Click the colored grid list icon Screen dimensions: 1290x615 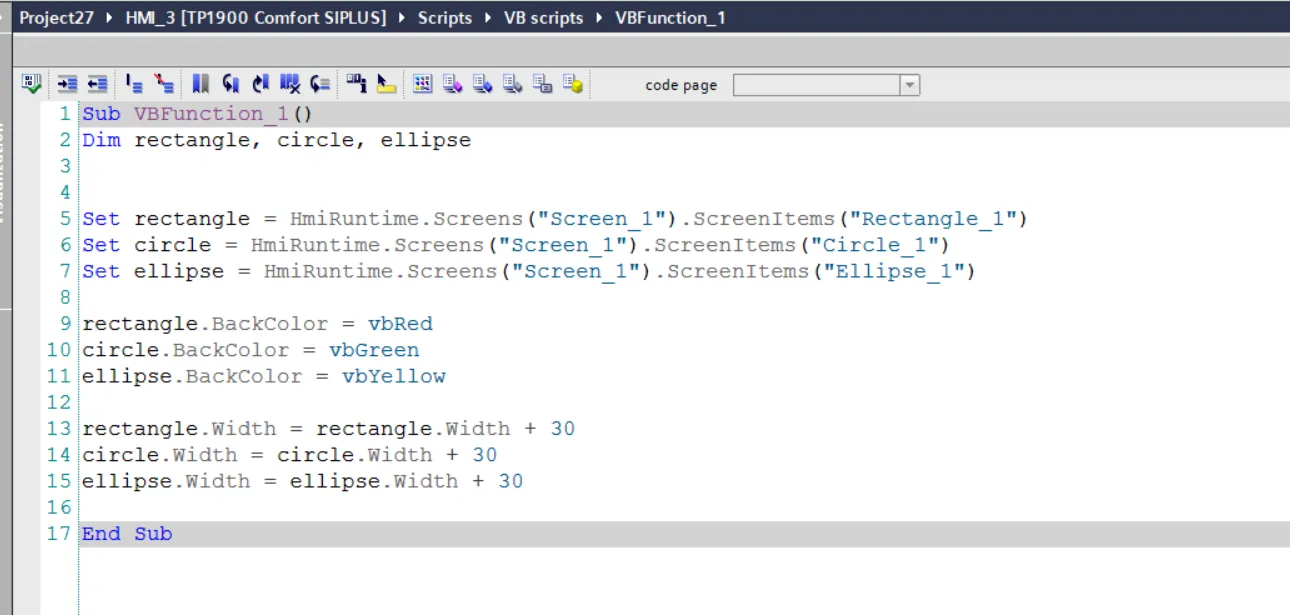click(x=422, y=84)
